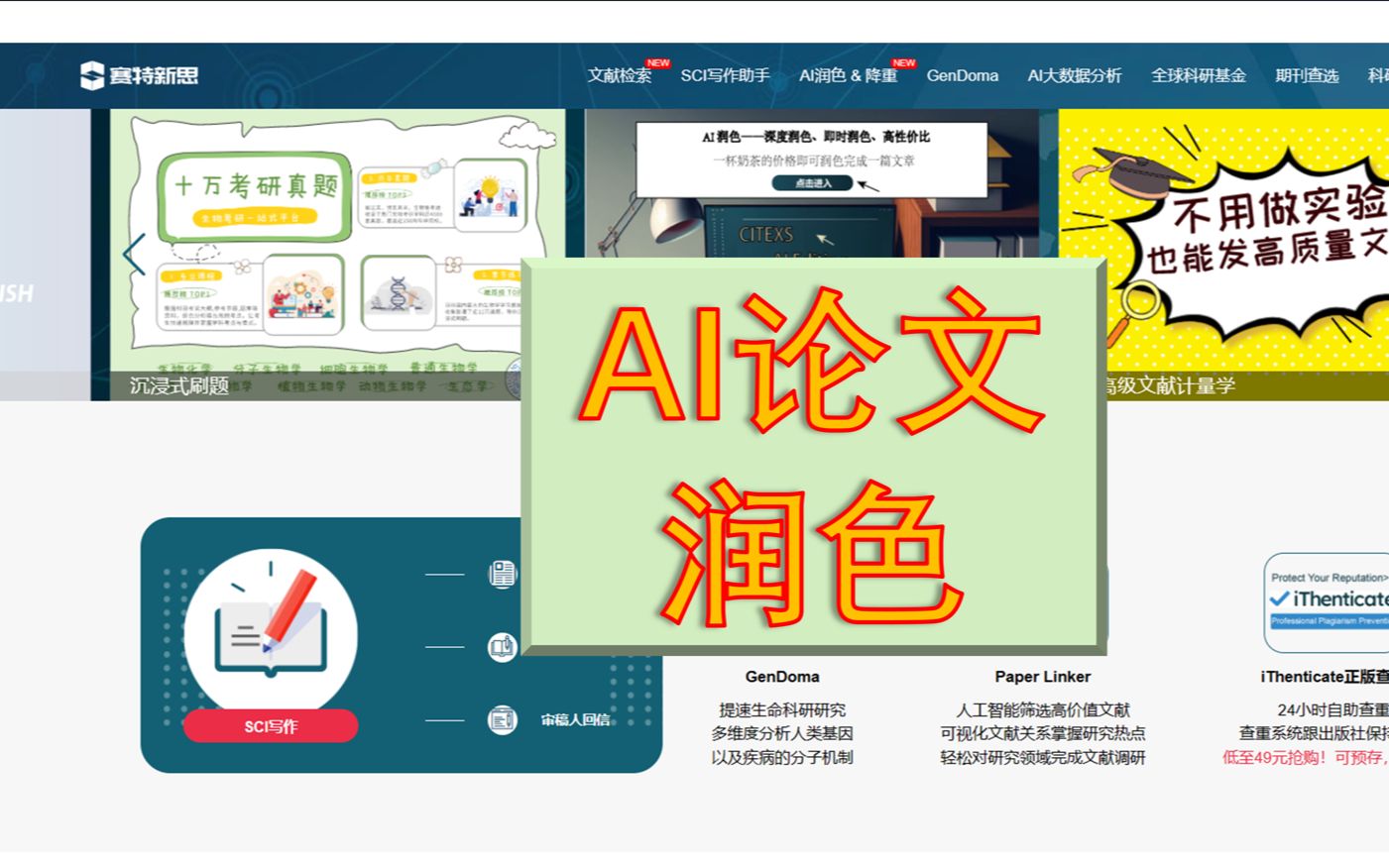Open the SCI写作助手 nav item
1389x868 pixels.
pos(725,75)
